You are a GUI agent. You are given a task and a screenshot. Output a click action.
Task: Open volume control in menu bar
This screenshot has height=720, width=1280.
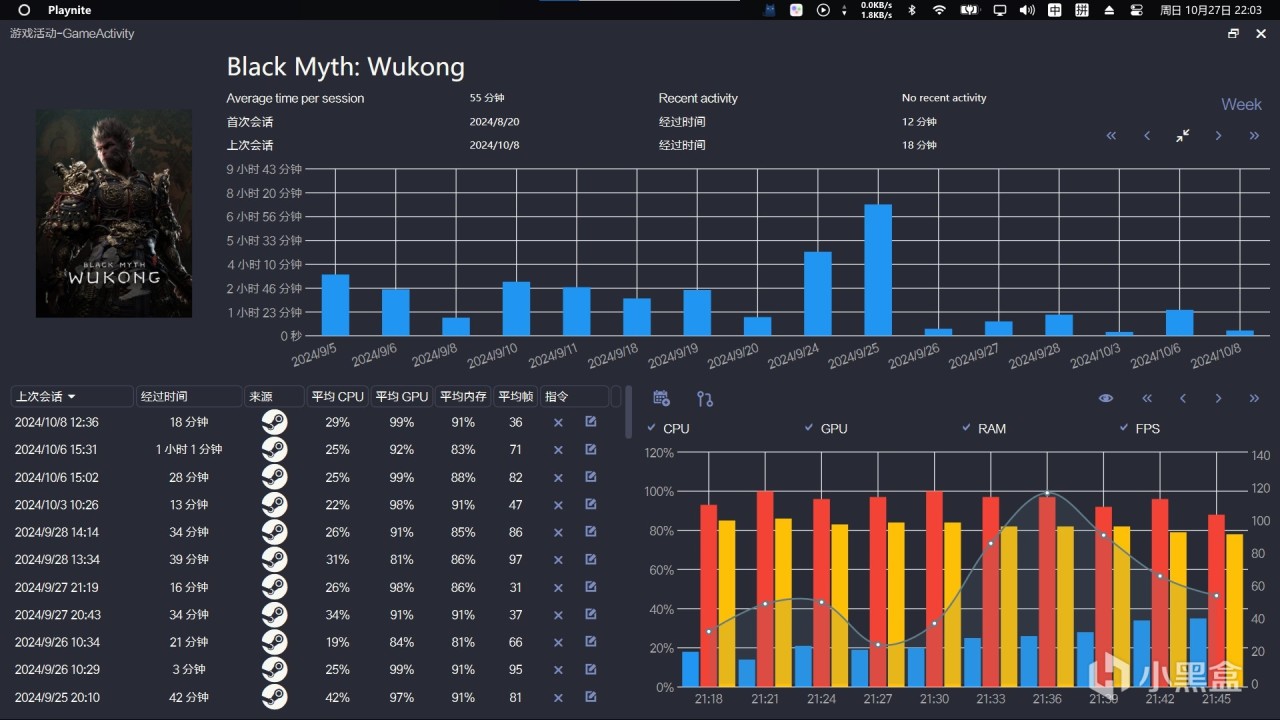pos(1027,10)
